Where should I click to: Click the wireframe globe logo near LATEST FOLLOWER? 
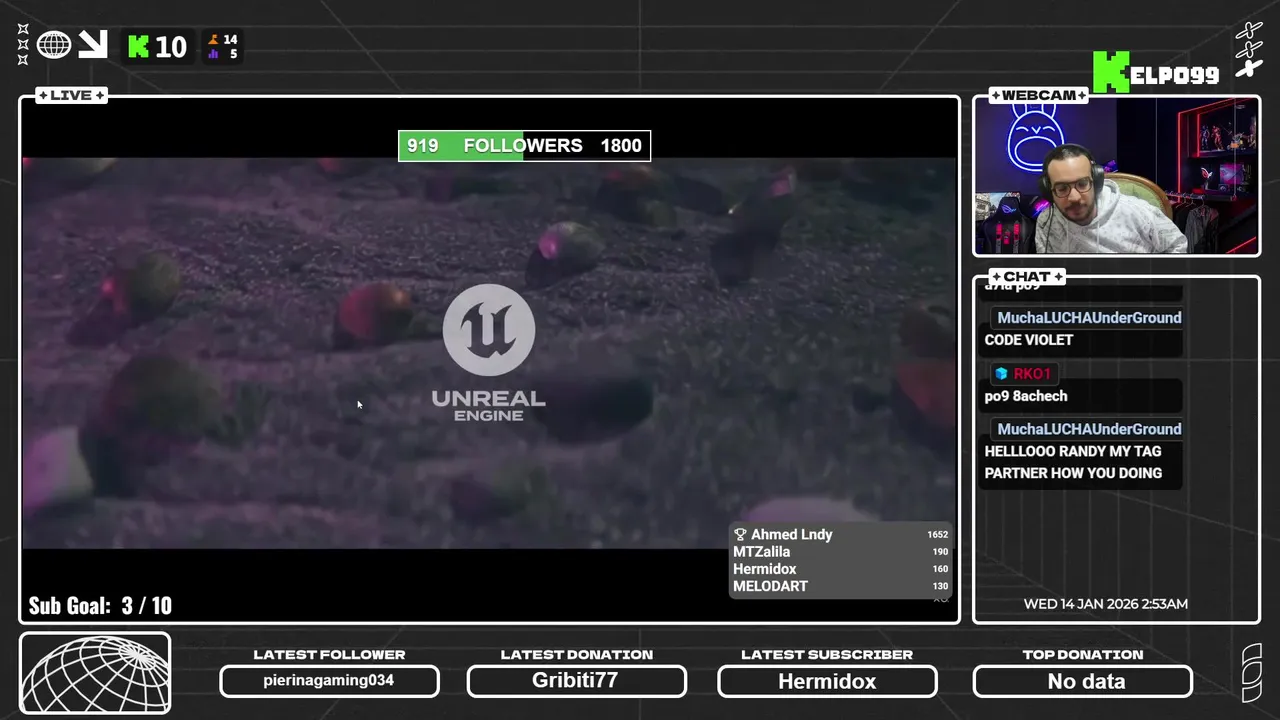95,673
